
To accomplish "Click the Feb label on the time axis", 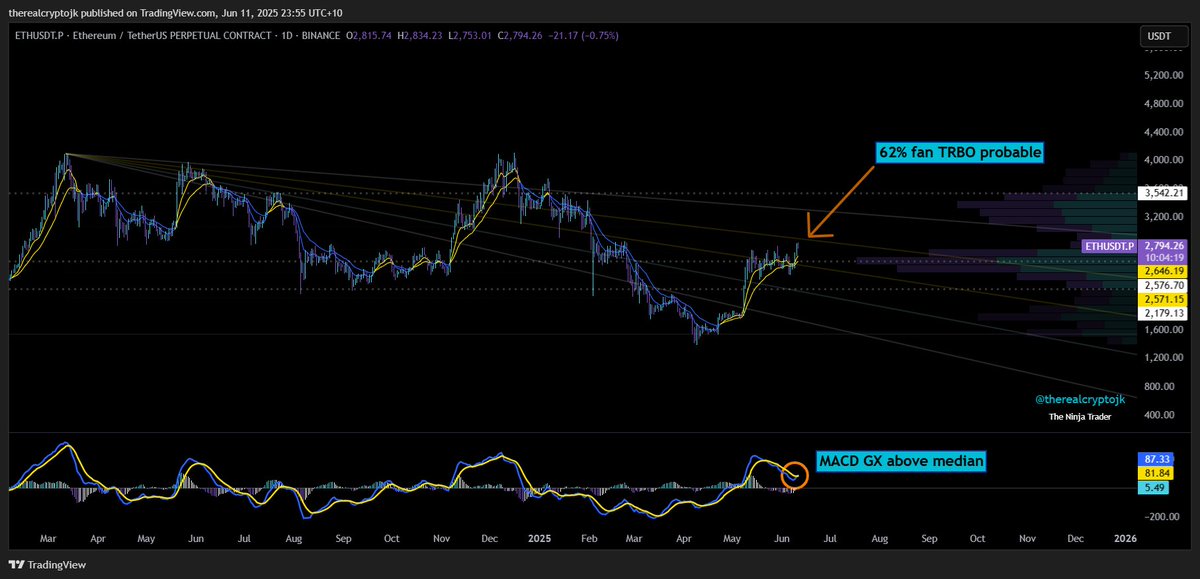I will (x=587, y=538).
